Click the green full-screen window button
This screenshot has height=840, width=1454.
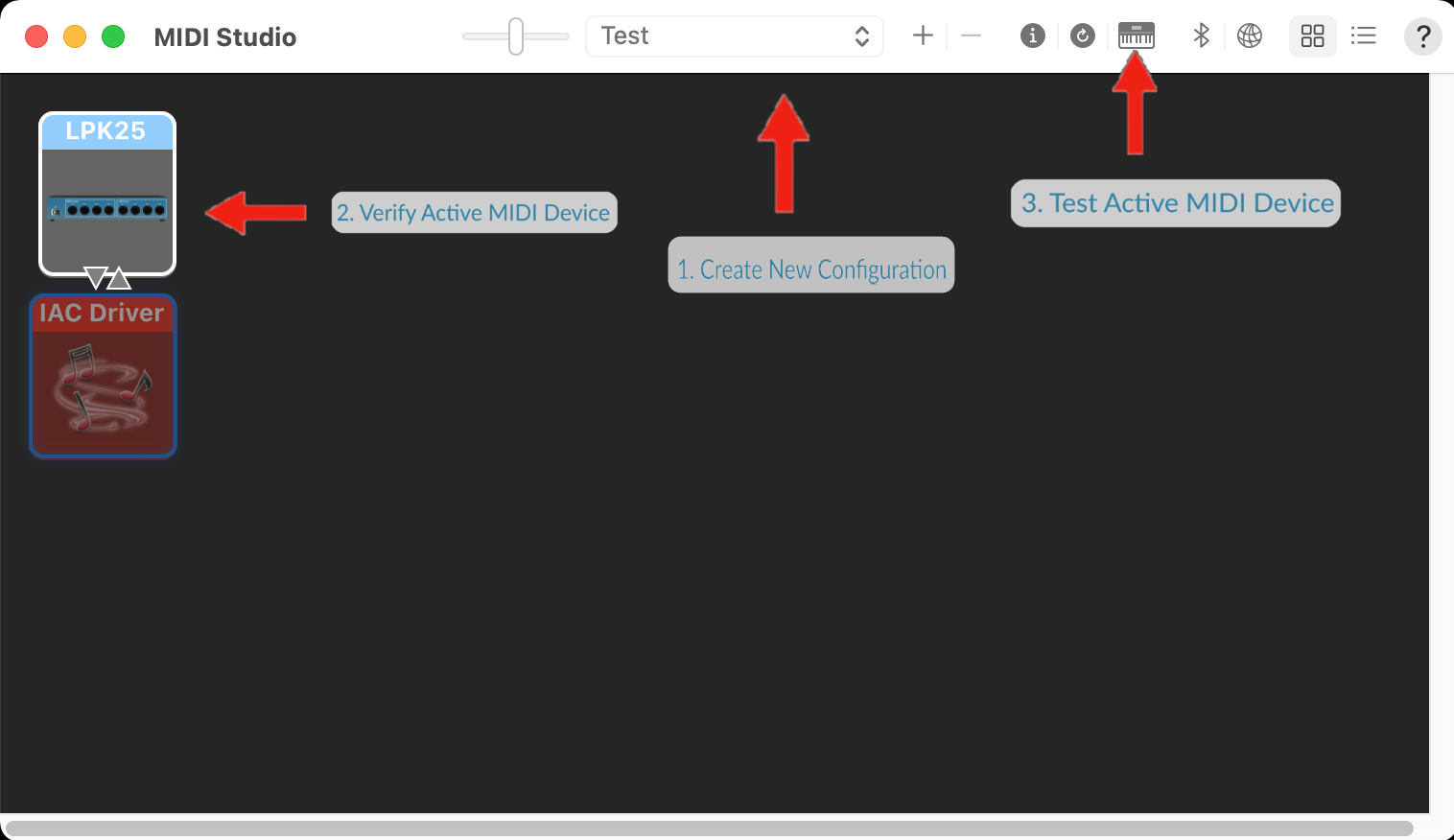pos(112,35)
